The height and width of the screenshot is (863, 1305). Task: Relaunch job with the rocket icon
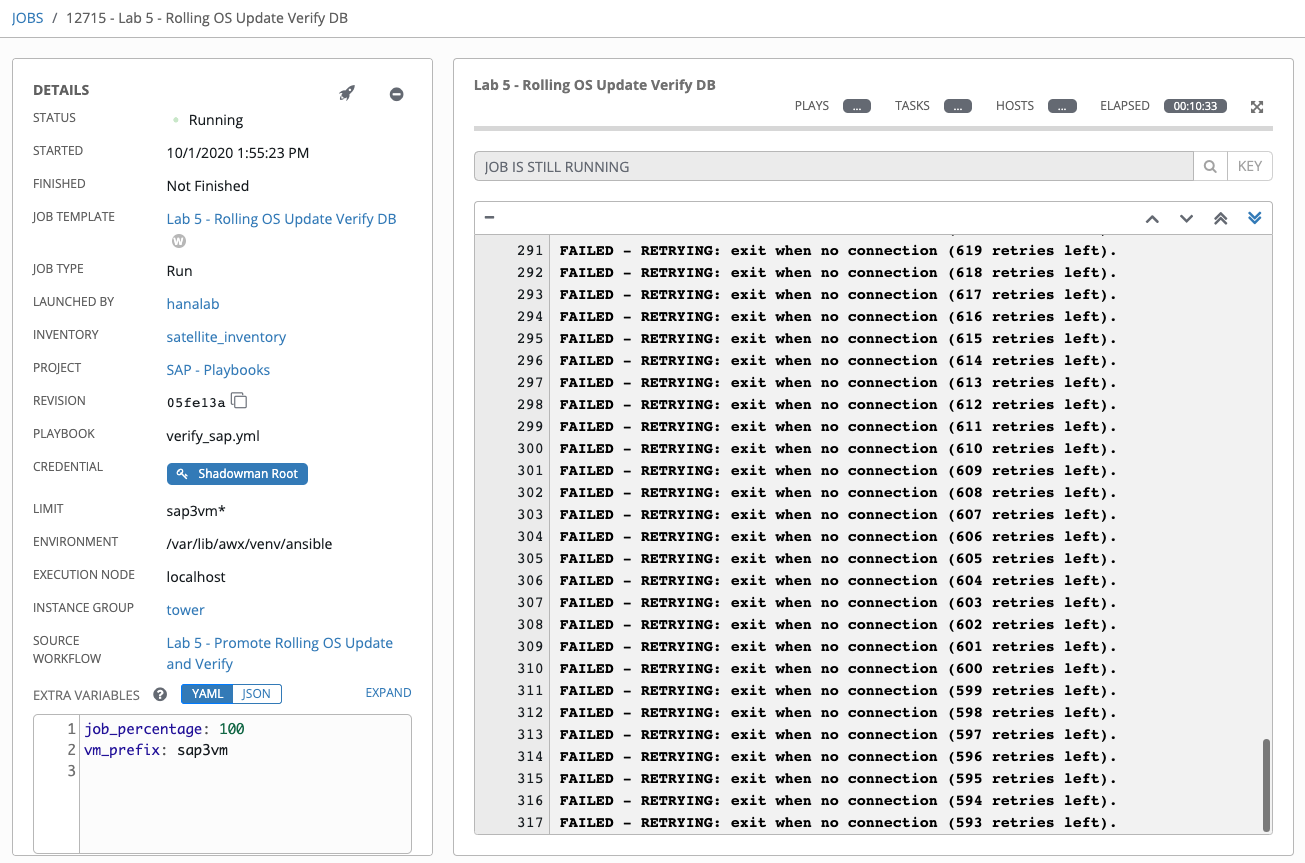tap(347, 94)
